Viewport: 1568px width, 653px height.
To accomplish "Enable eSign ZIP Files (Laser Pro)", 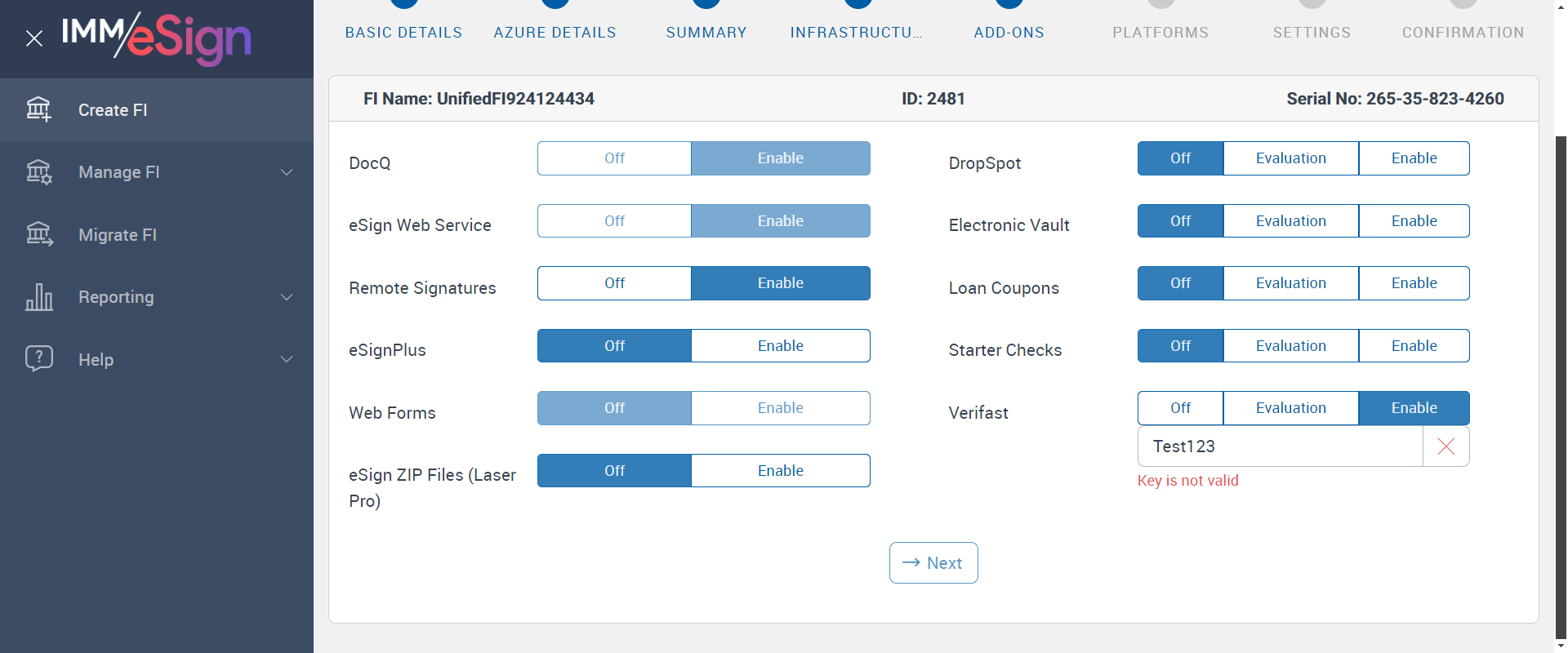I will point(781,471).
